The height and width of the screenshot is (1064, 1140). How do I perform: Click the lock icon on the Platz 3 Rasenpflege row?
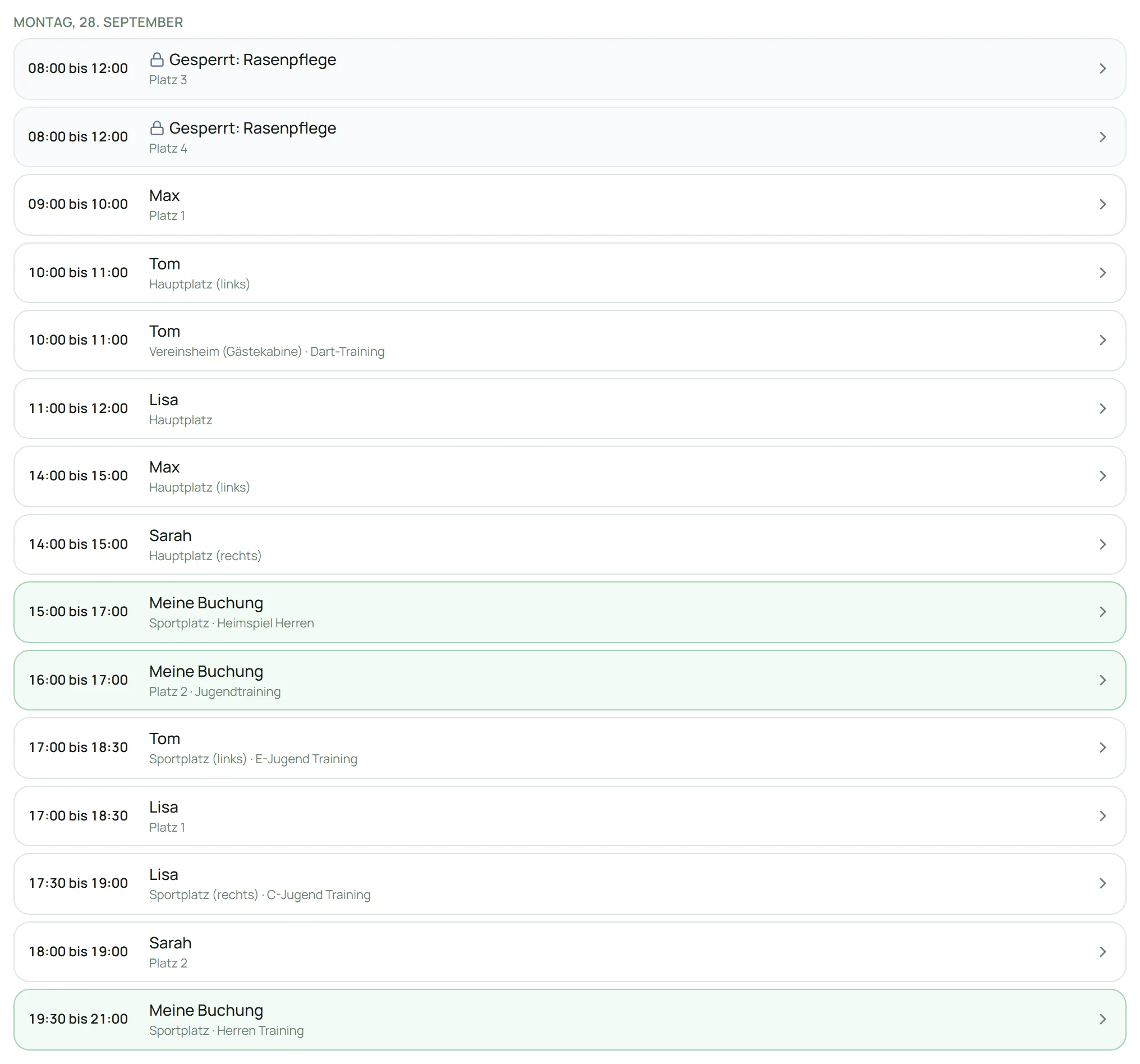157,59
